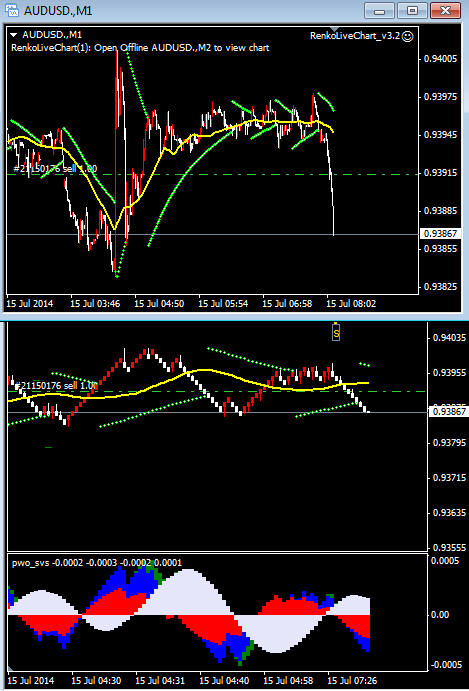
Task: Minimize the AUDUSD.,M1 chart window
Action: (380, 10)
